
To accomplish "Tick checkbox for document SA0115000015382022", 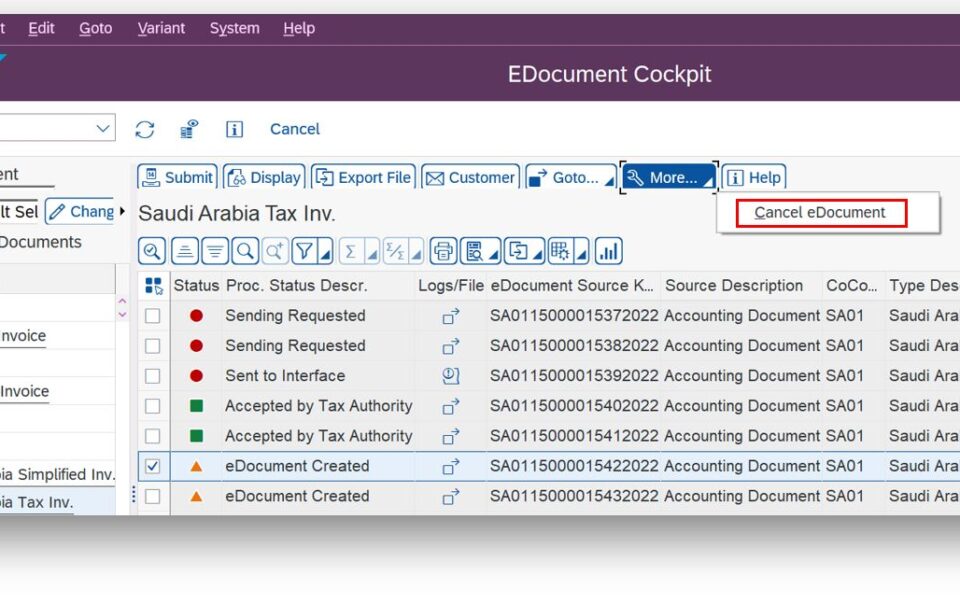I will coord(152,346).
